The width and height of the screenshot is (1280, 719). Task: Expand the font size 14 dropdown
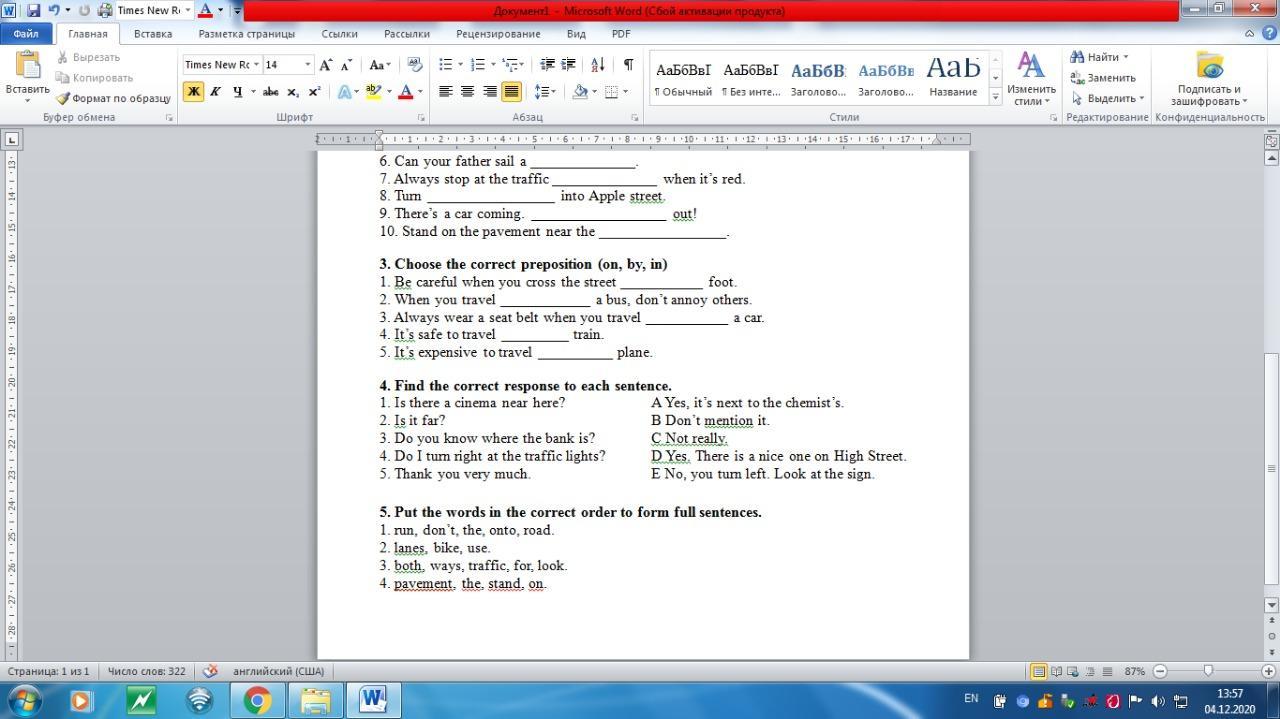tap(308, 65)
